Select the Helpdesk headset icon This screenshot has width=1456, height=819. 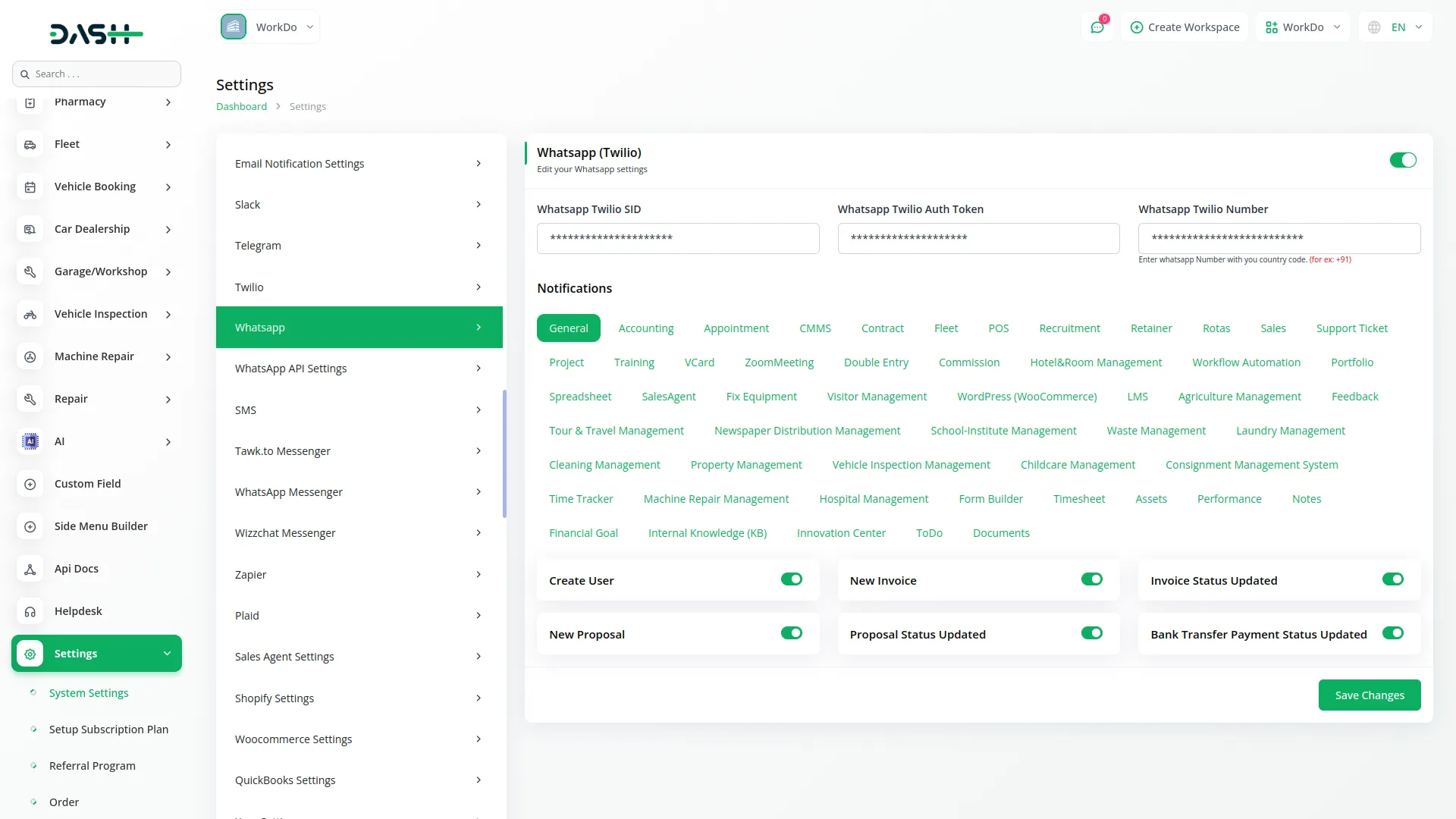(x=30, y=611)
